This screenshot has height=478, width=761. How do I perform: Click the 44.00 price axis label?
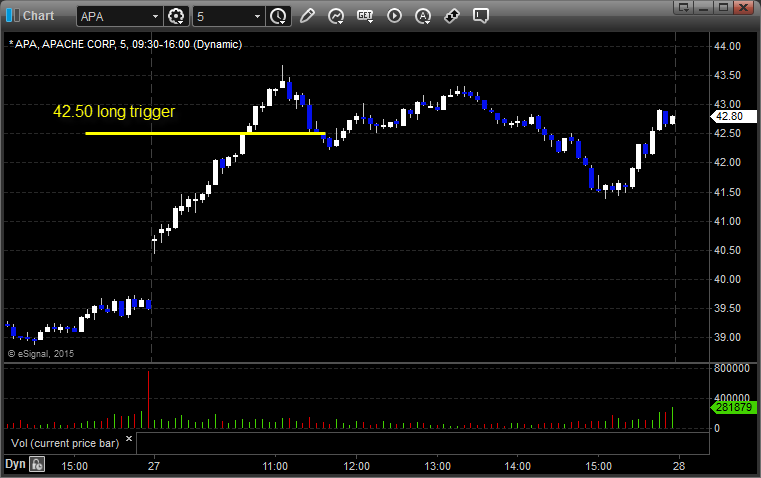(x=728, y=47)
